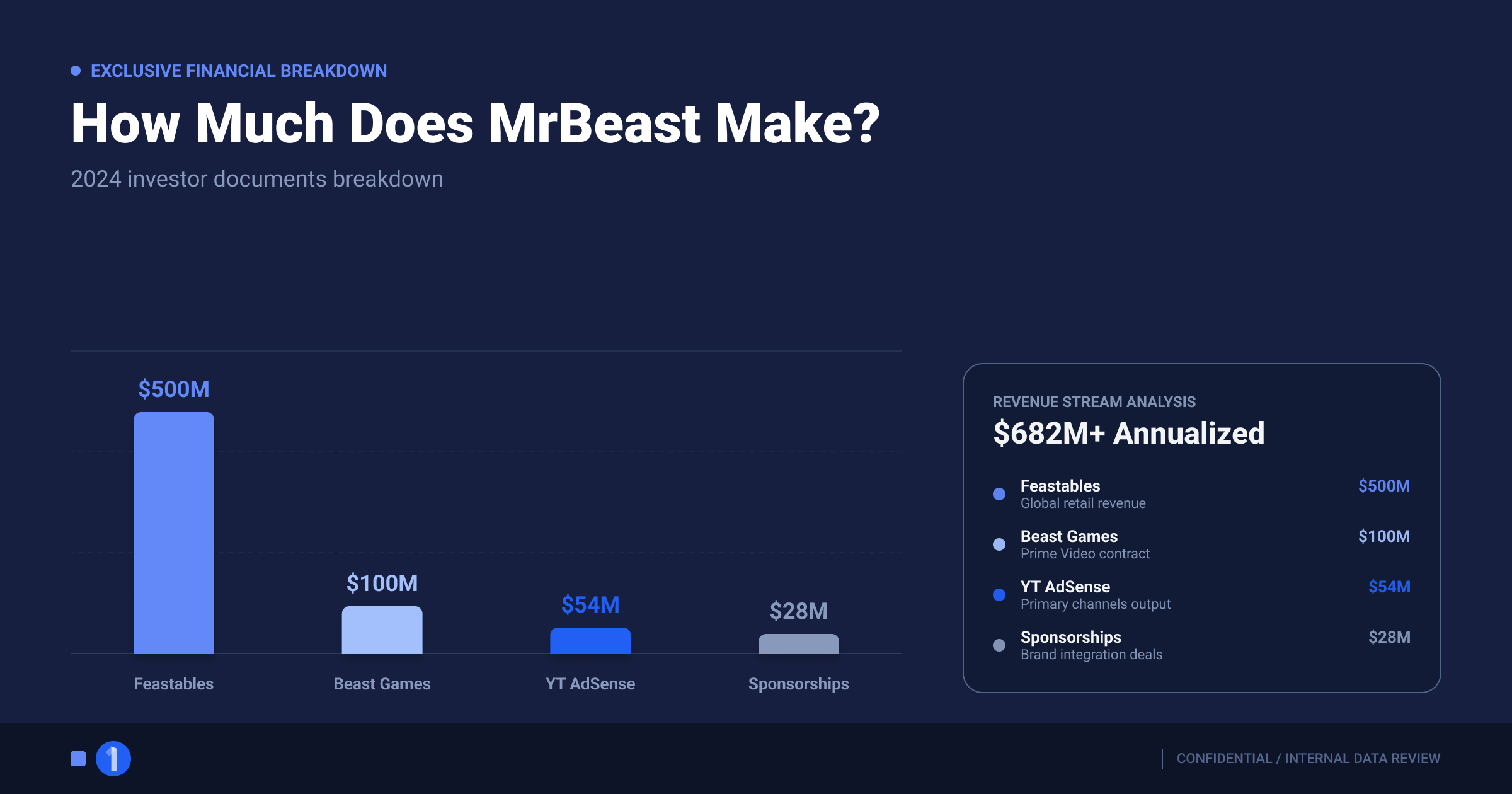Click Primary channels output description
Image resolution: width=1512 pixels, height=794 pixels.
(x=1096, y=604)
